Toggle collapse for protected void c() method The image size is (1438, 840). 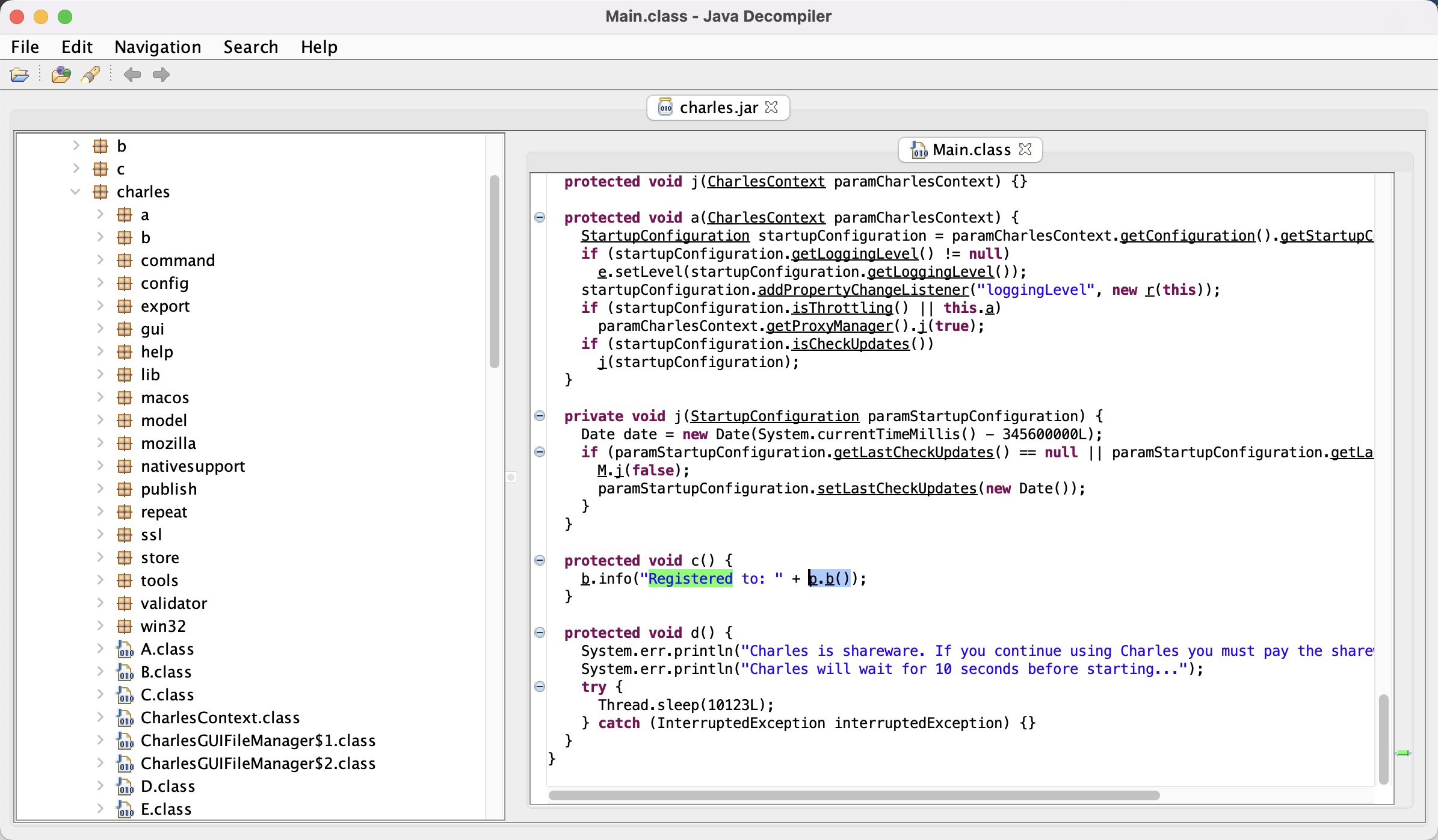[540, 560]
